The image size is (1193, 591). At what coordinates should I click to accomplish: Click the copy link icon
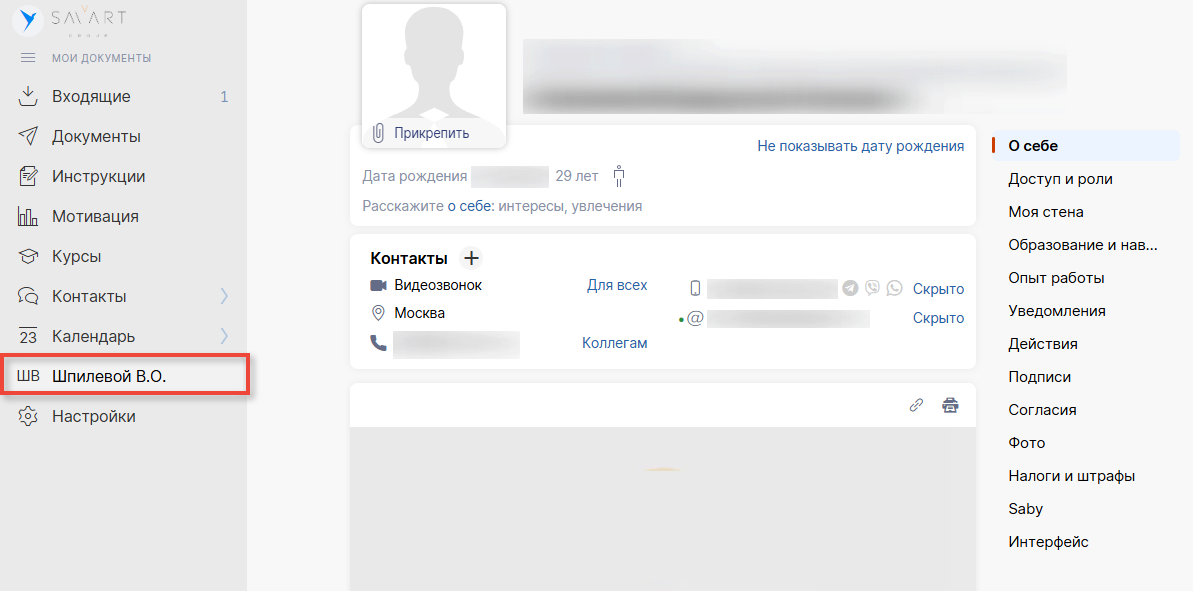[915, 405]
